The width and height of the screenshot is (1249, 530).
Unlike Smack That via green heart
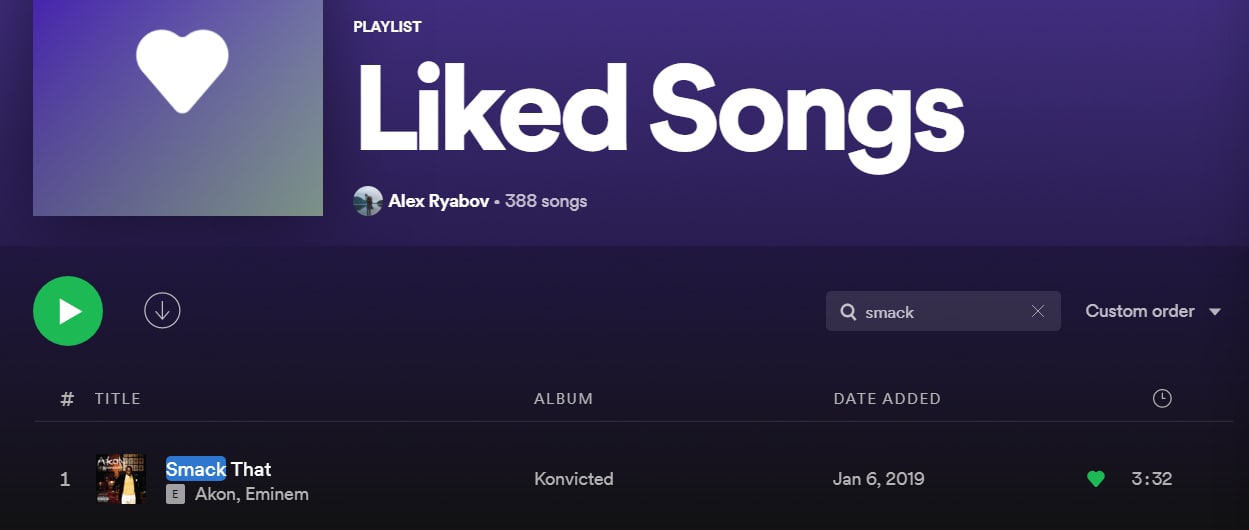click(1096, 479)
